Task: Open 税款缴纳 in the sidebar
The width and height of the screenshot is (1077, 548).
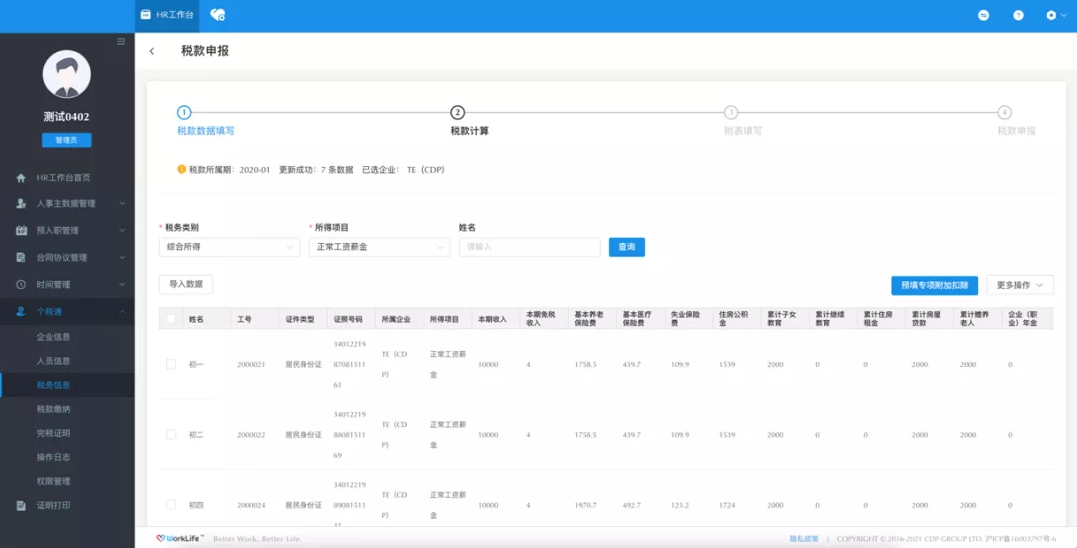Action: tap(54, 409)
